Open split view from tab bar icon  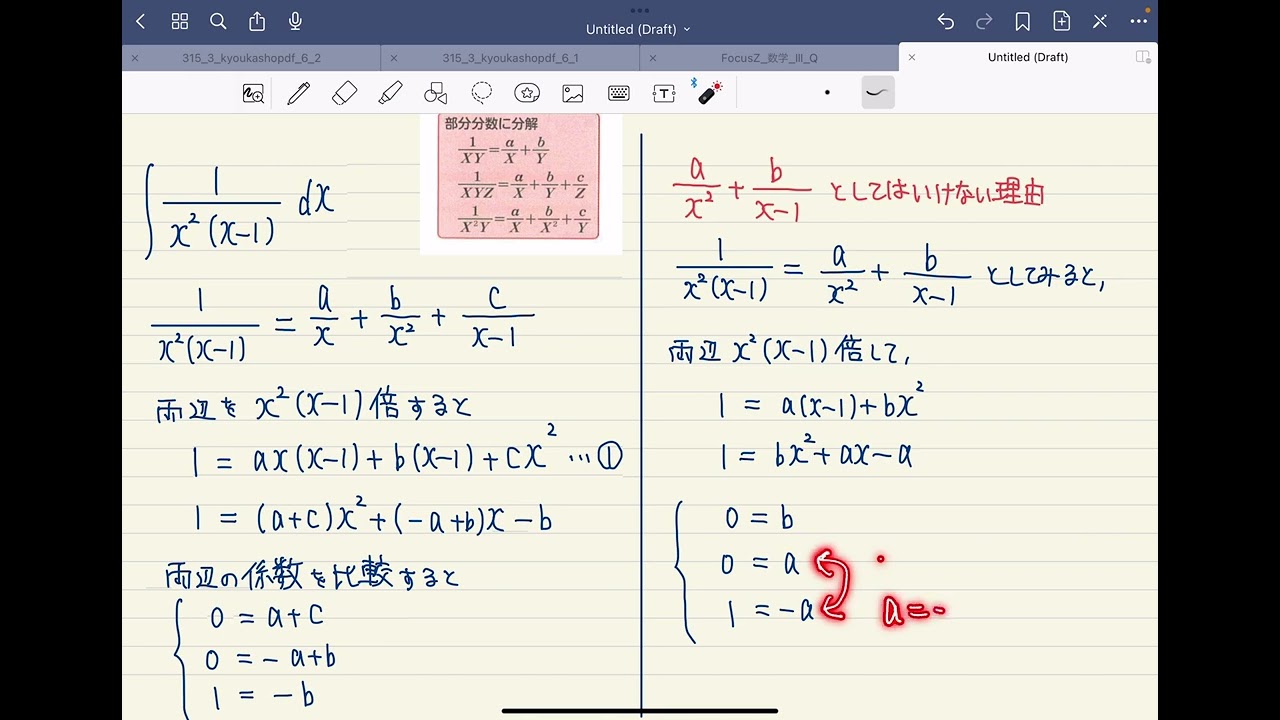tap(1143, 57)
